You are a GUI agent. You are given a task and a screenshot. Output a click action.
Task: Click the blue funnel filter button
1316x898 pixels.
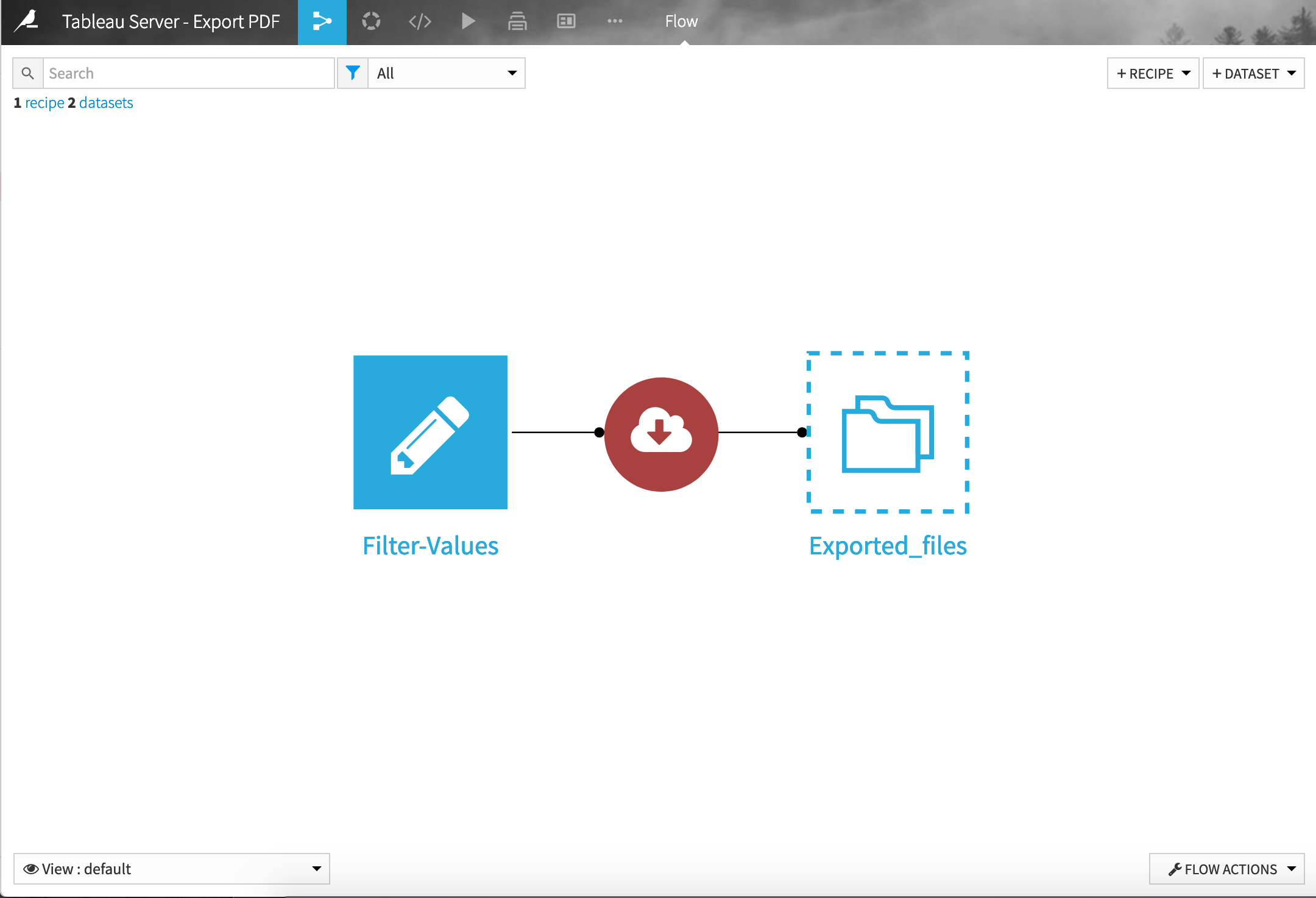pyautogui.click(x=353, y=74)
